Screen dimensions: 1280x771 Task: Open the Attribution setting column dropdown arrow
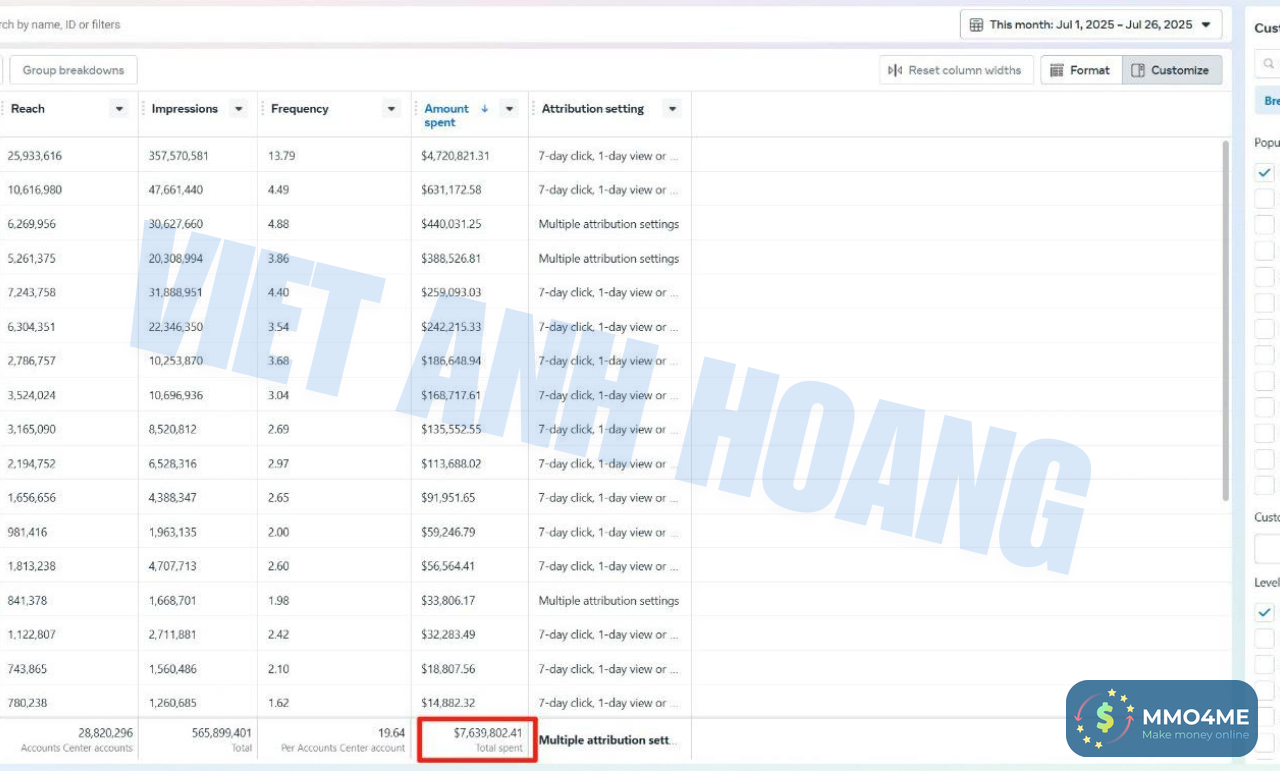(672, 109)
